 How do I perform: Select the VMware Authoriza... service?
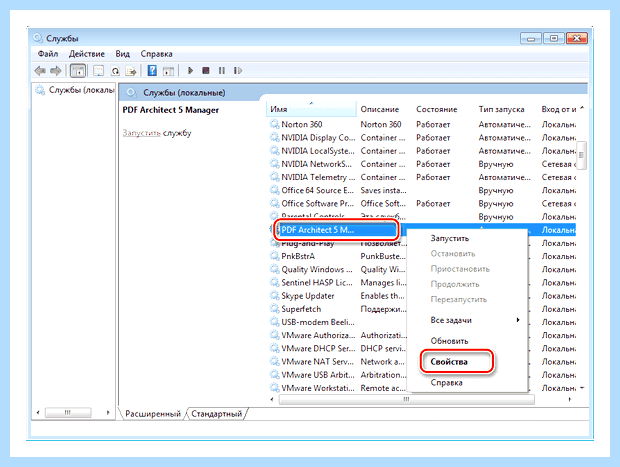click(318, 335)
